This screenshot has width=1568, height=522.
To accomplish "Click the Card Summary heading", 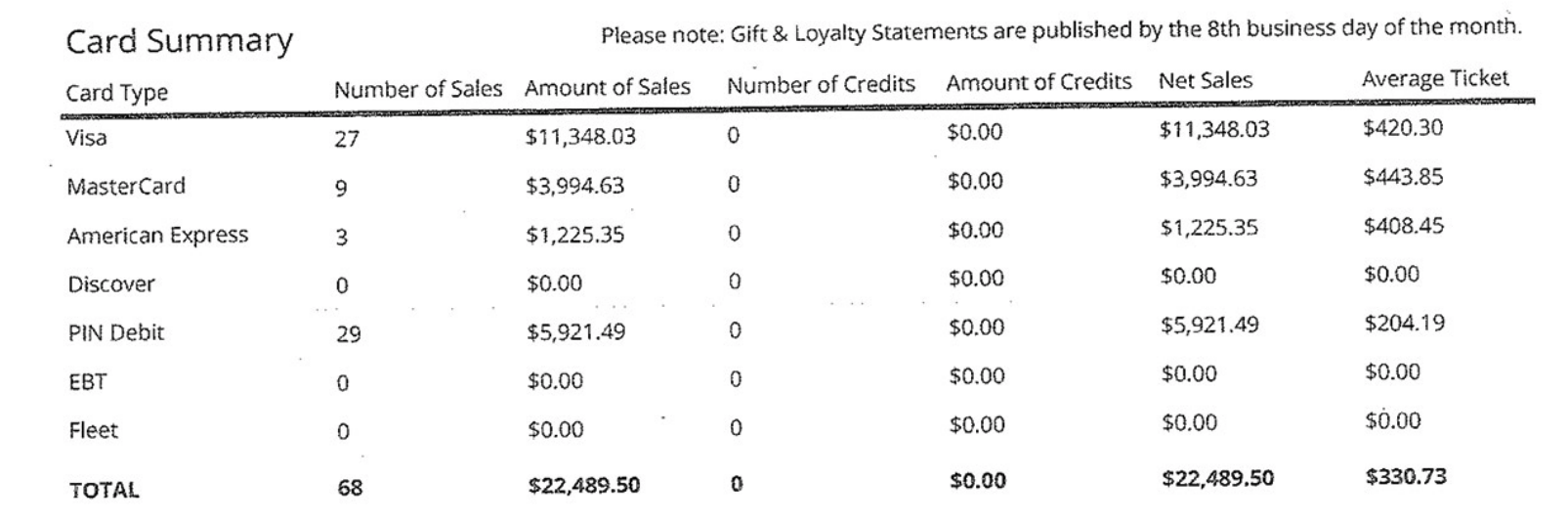I will point(179,41).
